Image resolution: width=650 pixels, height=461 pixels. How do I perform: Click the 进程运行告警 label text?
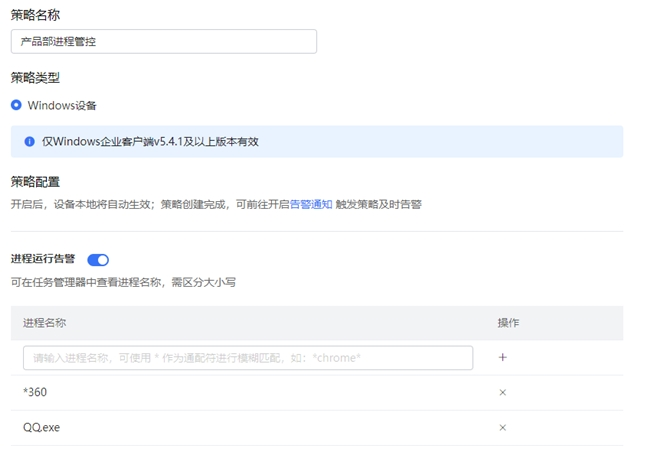pyautogui.click(x=43, y=259)
